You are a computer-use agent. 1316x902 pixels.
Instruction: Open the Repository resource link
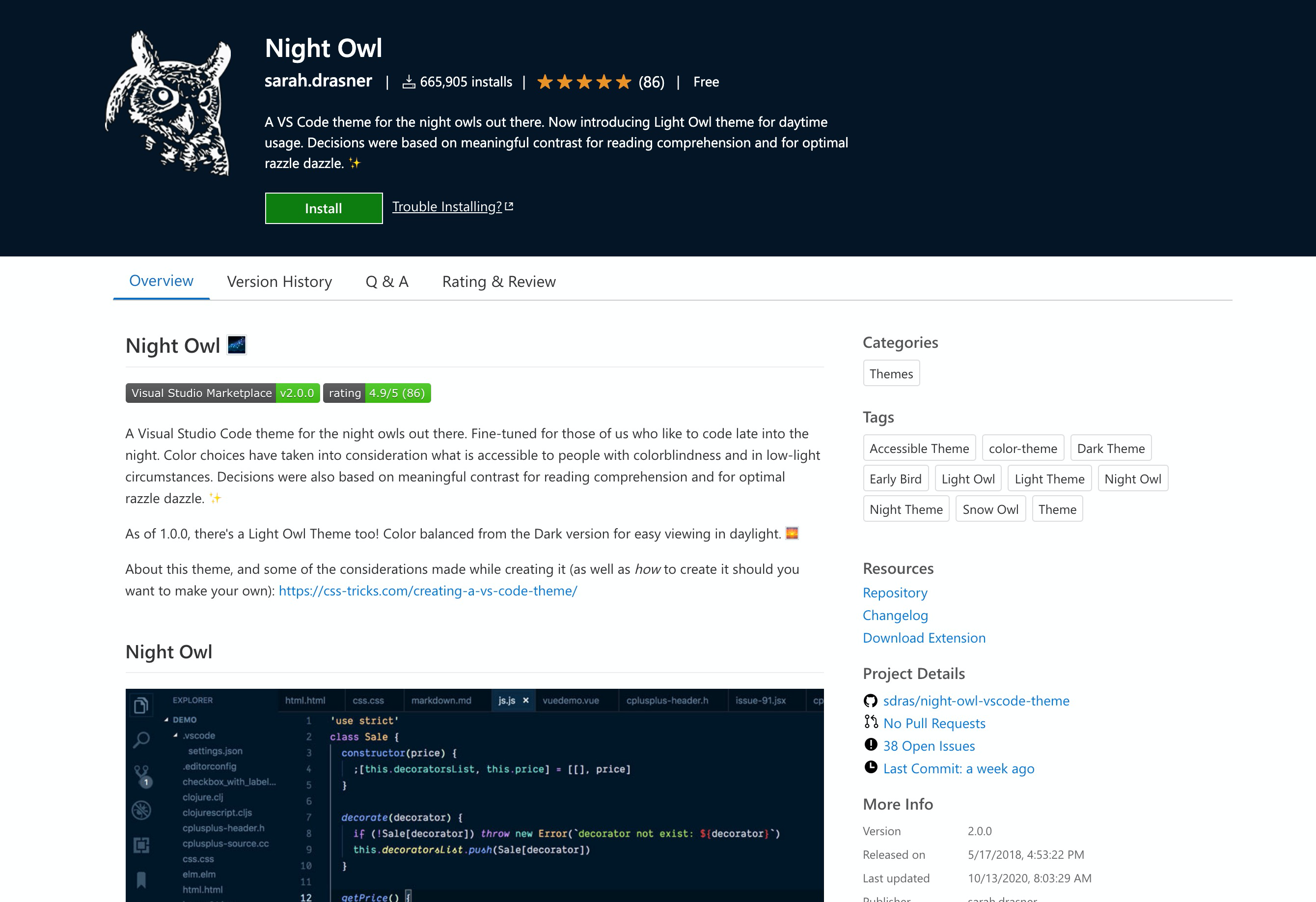pyautogui.click(x=895, y=592)
